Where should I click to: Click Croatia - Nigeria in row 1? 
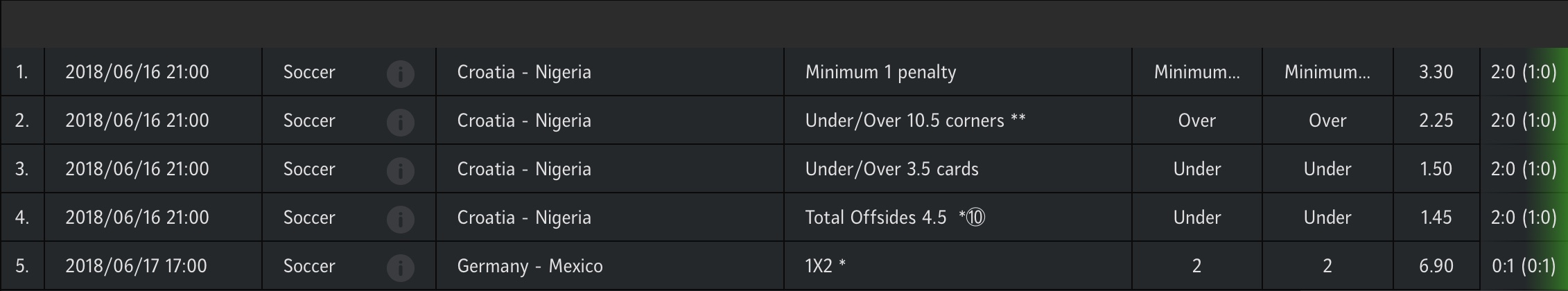click(524, 72)
